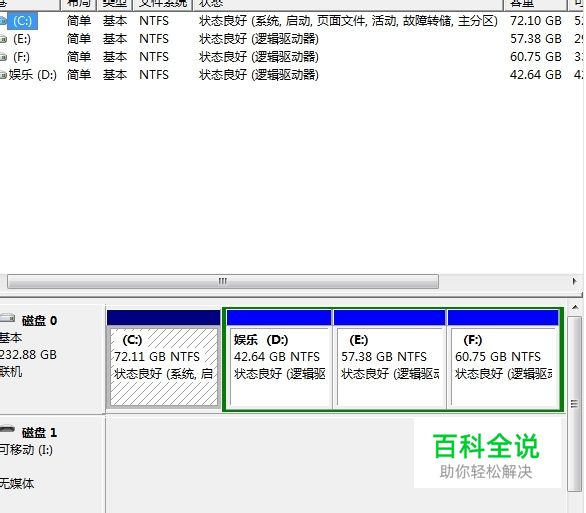Click the vertical scrollbar thumb of disk pane
This screenshot has width=586, height=513.
(575, 404)
